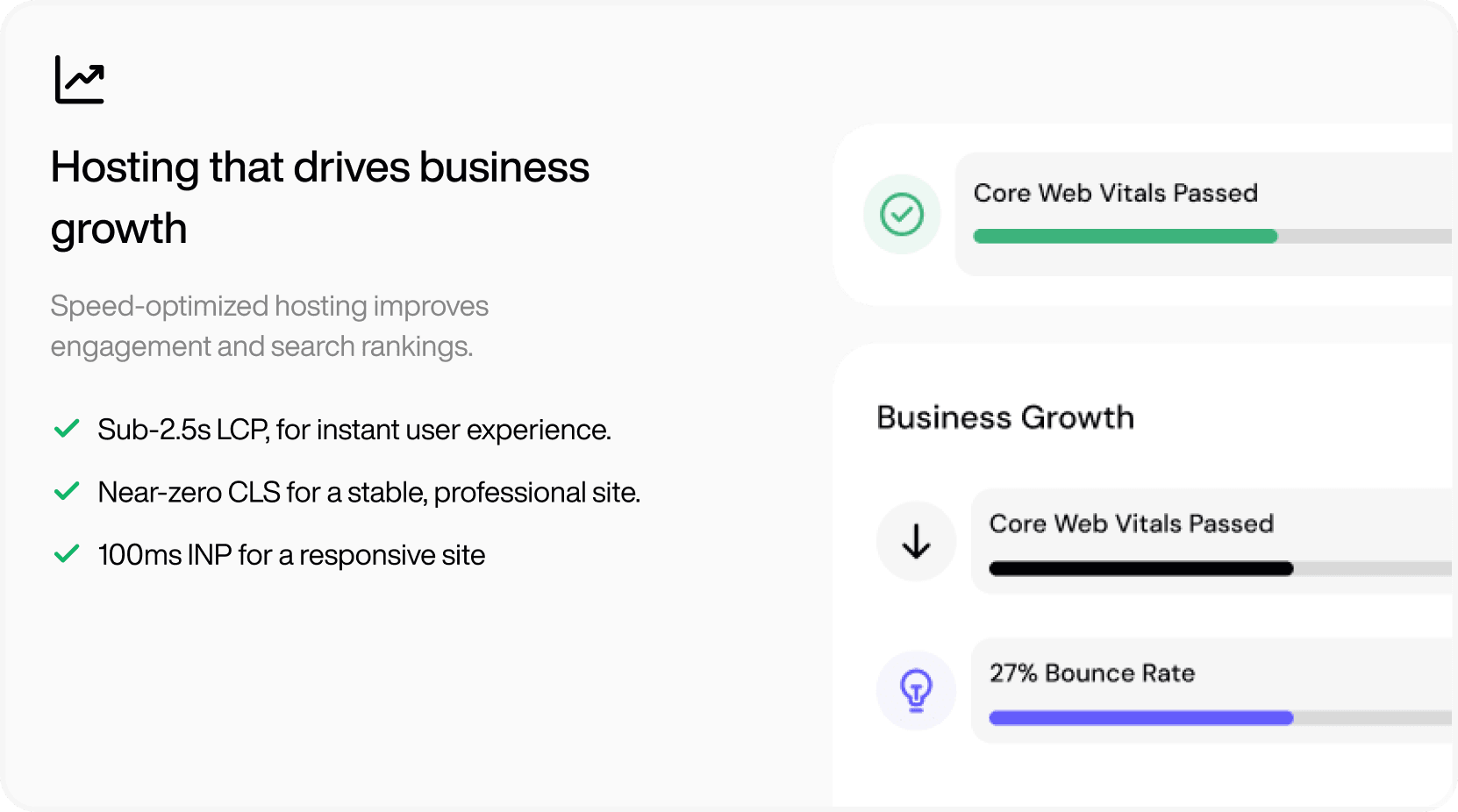The width and height of the screenshot is (1458, 812).
Task: Click the top "Core Web Vitals Passed" label
Action: pyautogui.click(x=1116, y=193)
